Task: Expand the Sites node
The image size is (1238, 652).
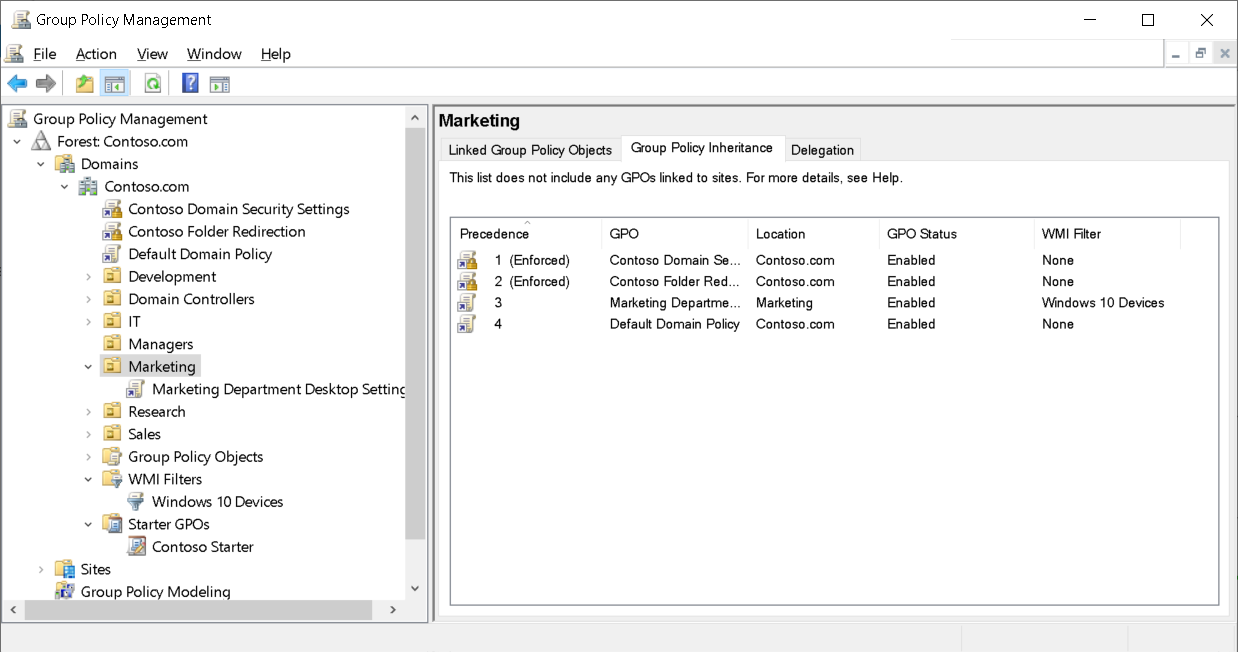Action: pyautogui.click(x=40, y=568)
